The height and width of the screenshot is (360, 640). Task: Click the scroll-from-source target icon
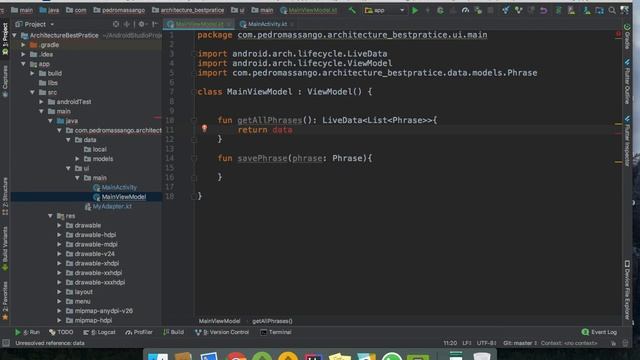point(116,24)
